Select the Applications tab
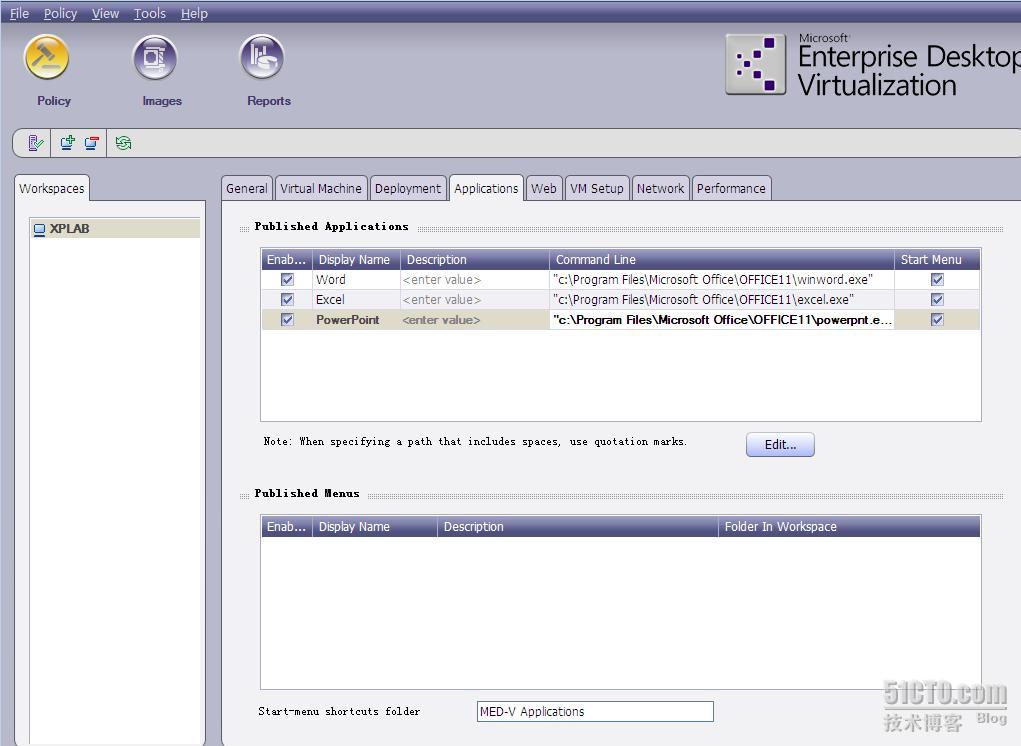 click(x=486, y=189)
